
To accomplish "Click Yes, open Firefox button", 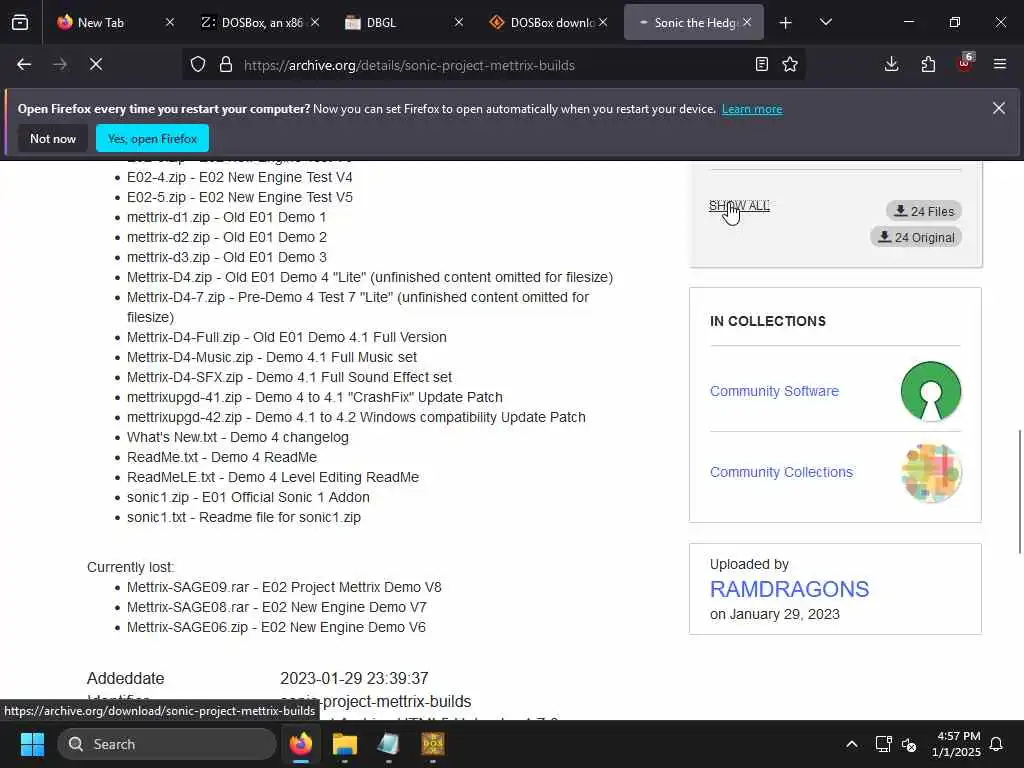I will [x=152, y=138].
